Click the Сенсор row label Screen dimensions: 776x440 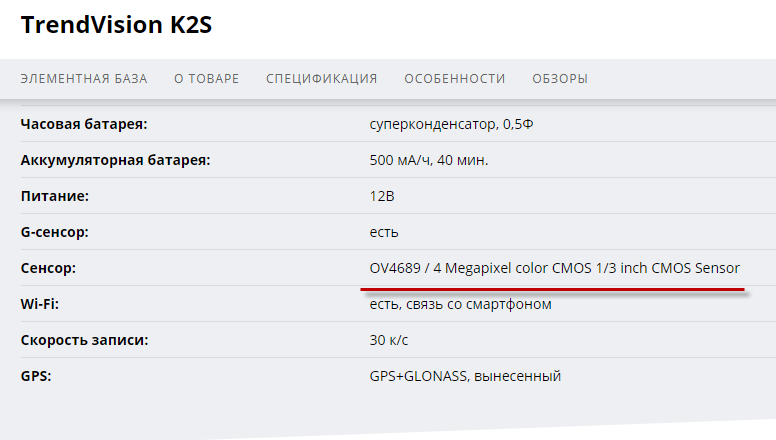(49, 268)
